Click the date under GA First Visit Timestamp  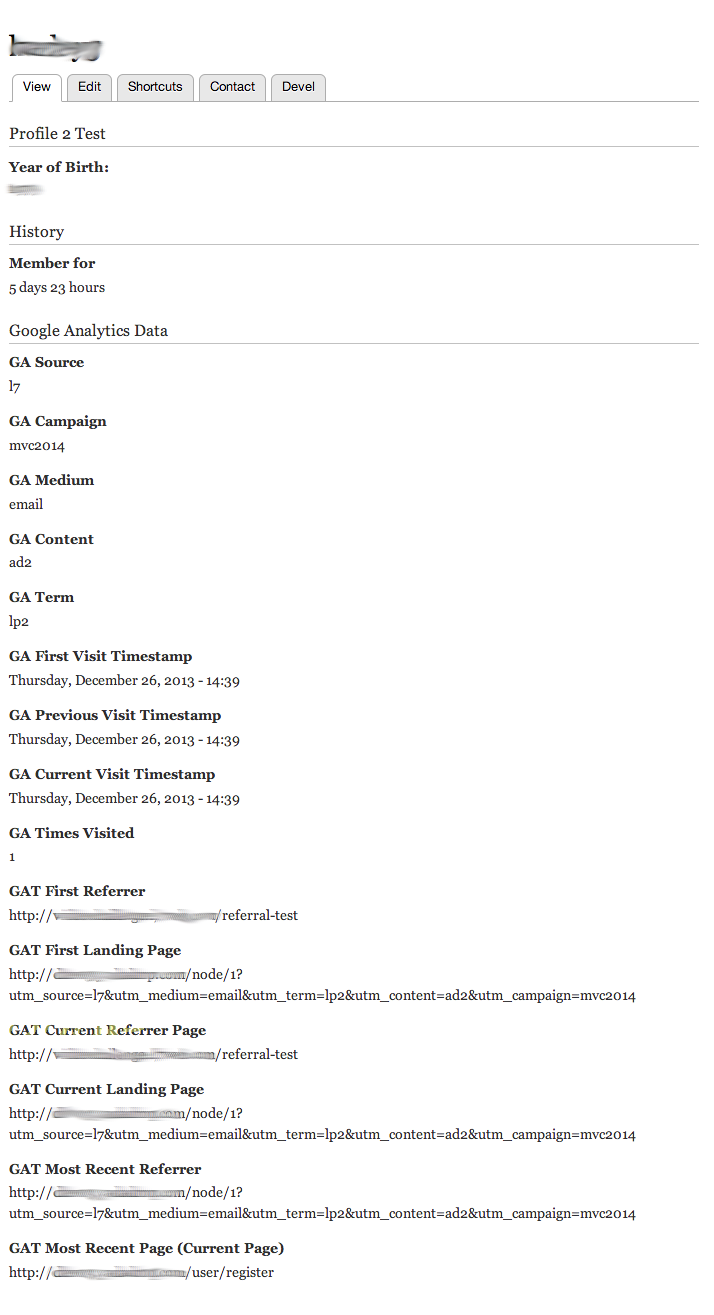124,681
